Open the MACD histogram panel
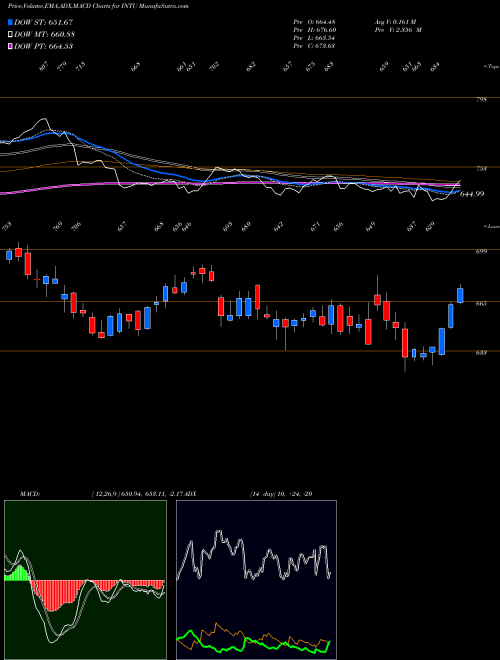The height and width of the screenshot is (660, 500). (85, 580)
